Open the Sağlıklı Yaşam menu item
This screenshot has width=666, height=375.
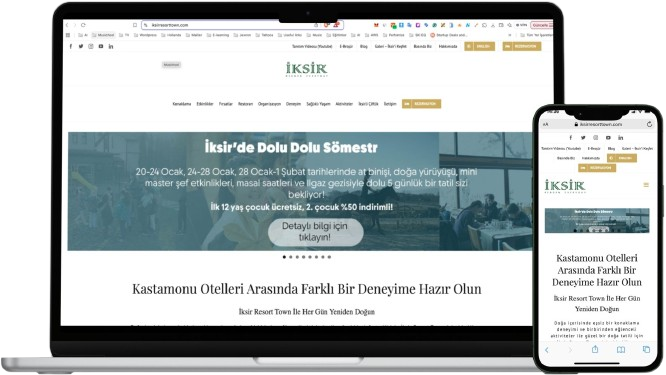(x=318, y=104)
